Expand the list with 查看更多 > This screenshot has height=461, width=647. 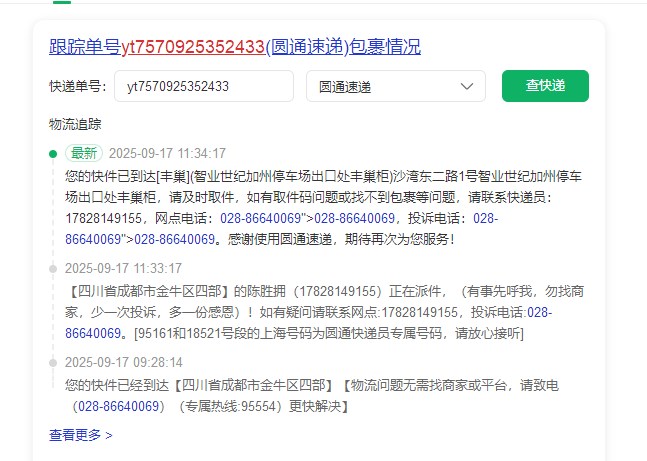80,435
